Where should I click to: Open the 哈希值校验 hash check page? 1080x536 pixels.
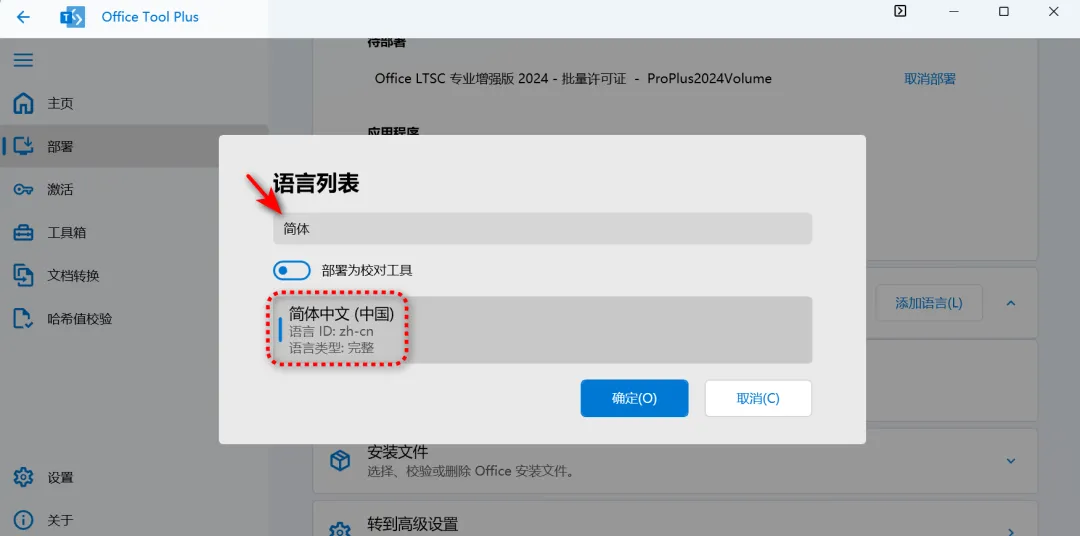pos(134,318)
